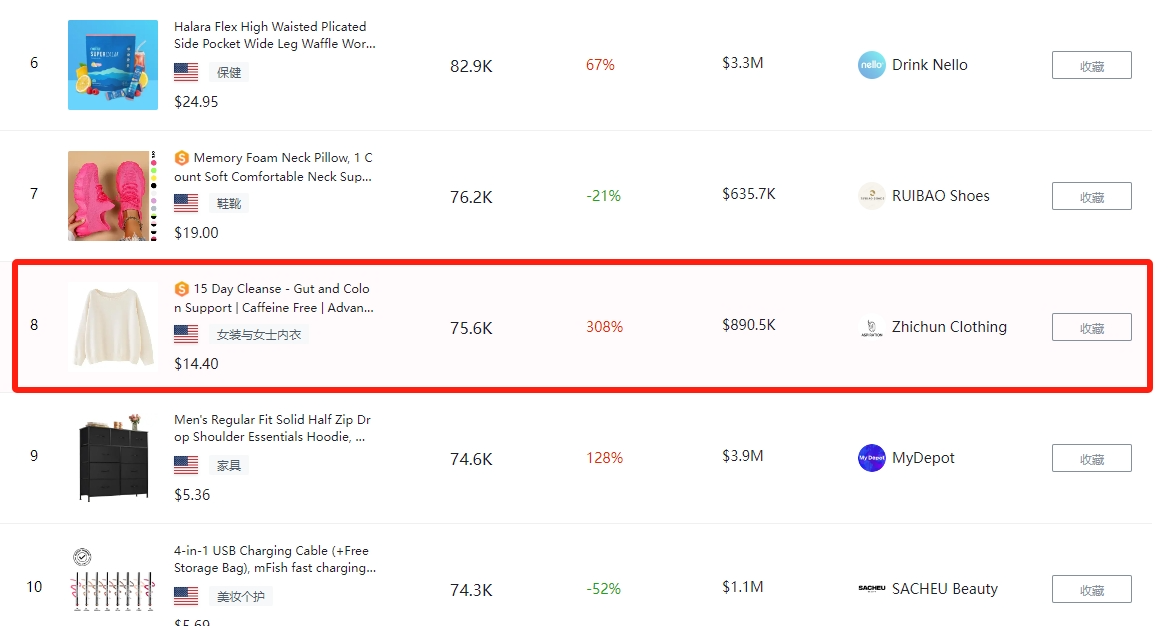The height and width of the screenshot is (626, 1175).
Task: Open the pink sneakers product thumbnail
Action: pos(112,196)
